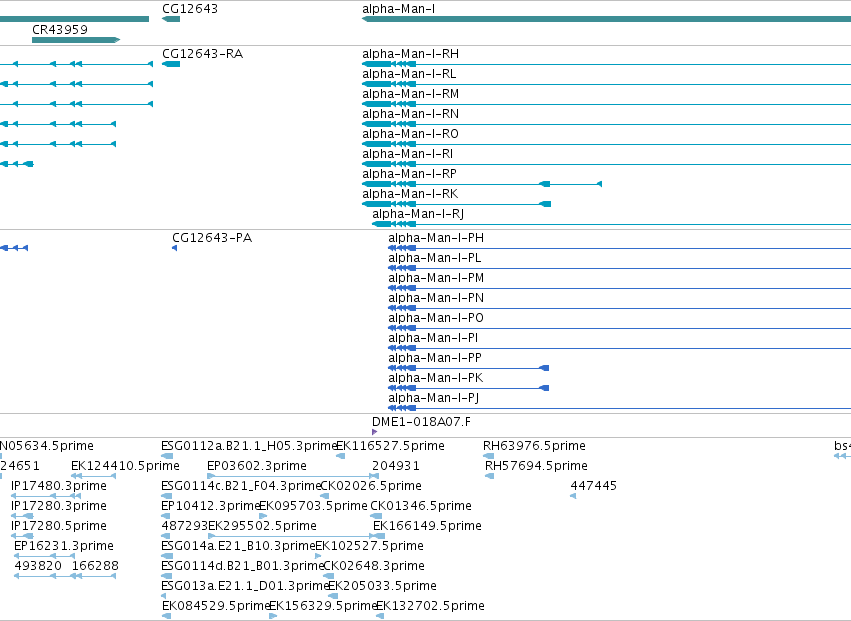Select EST IP17280.3prime

(59, 506)
